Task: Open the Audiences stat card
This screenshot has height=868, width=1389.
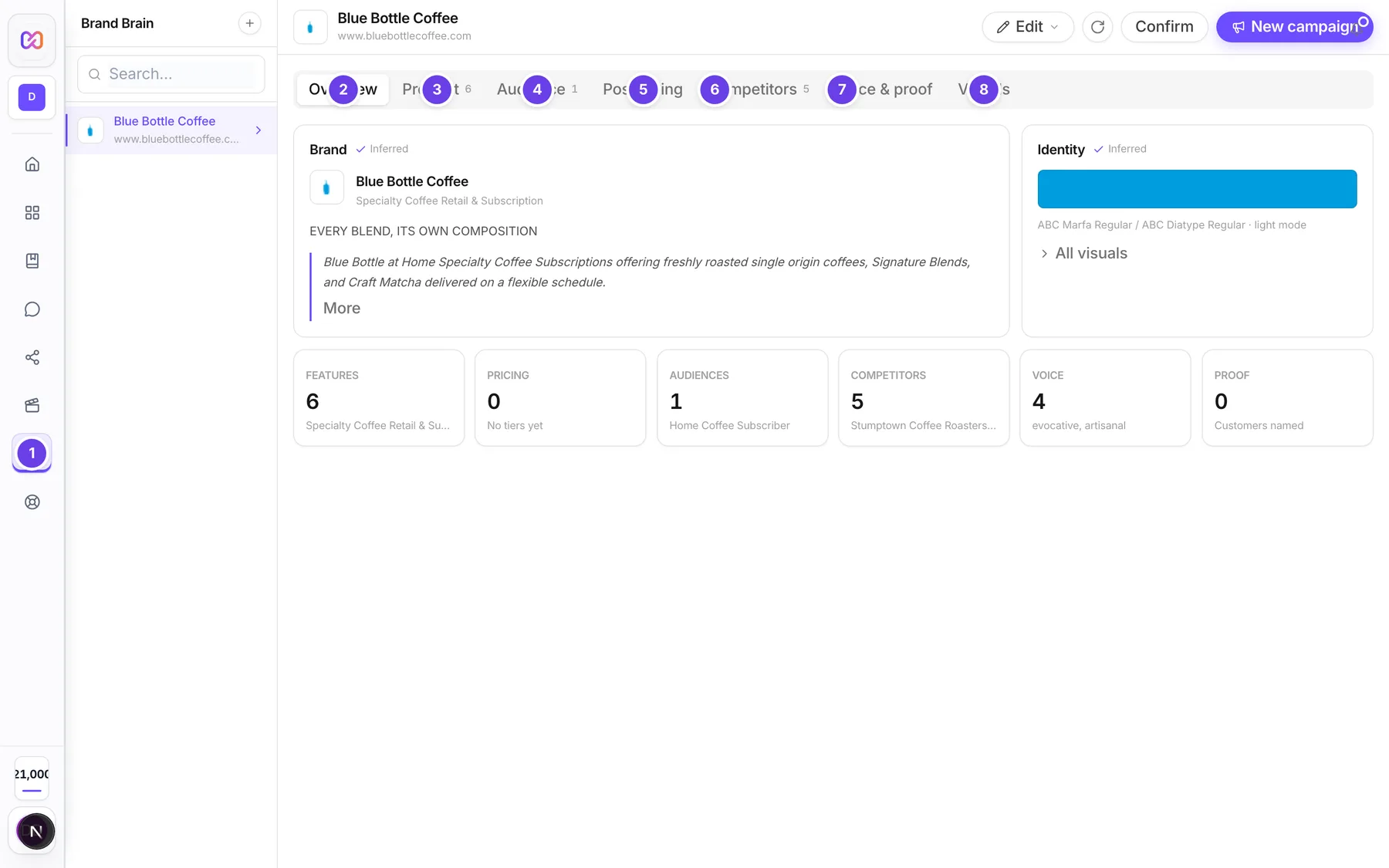Action: tap(742, 398)
